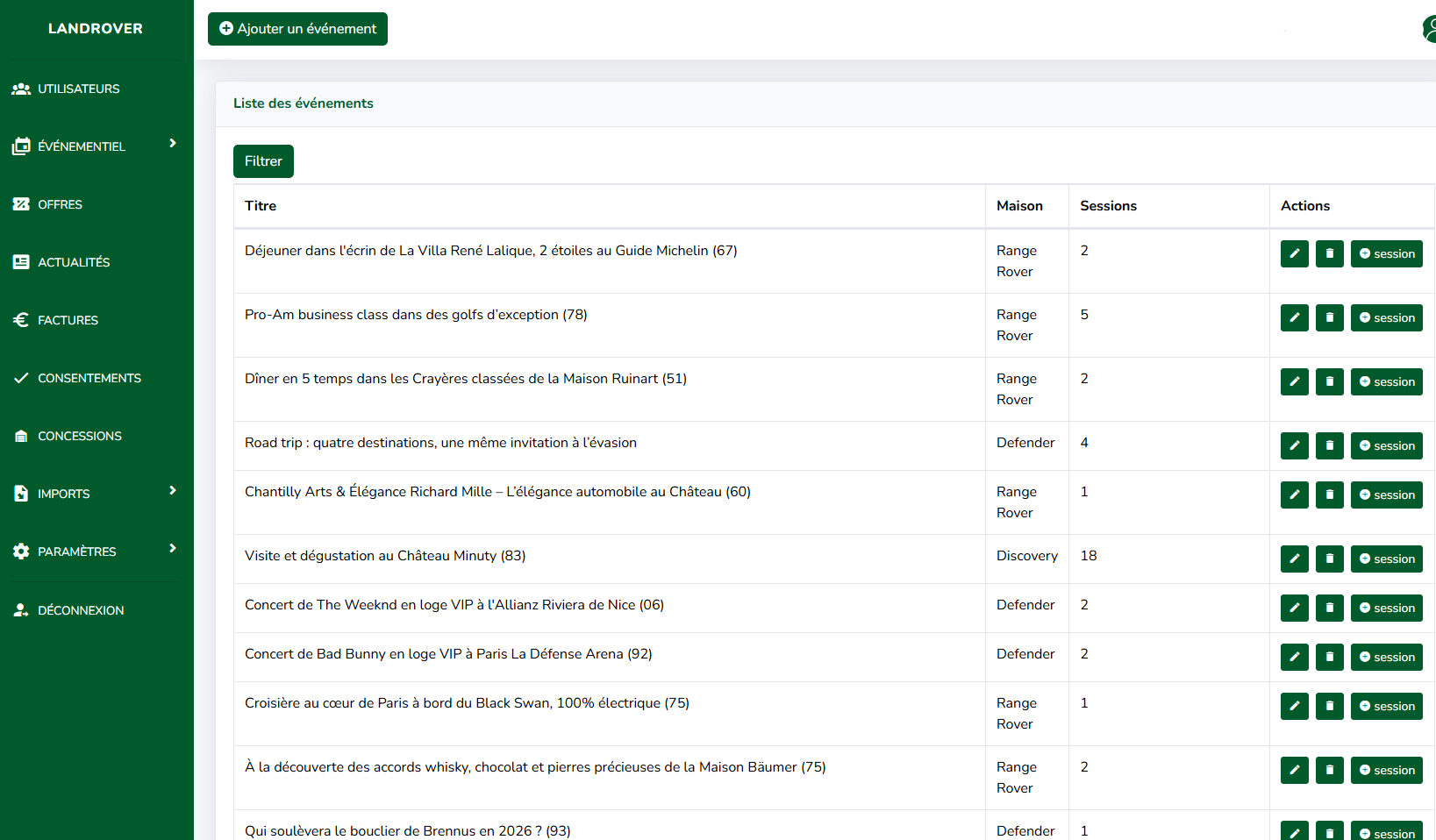The image size is (1436, 840).
Task: Edit the Visite et dégustation Château Minuty event
Action: pyautogui.click(x=1294, y=559)
